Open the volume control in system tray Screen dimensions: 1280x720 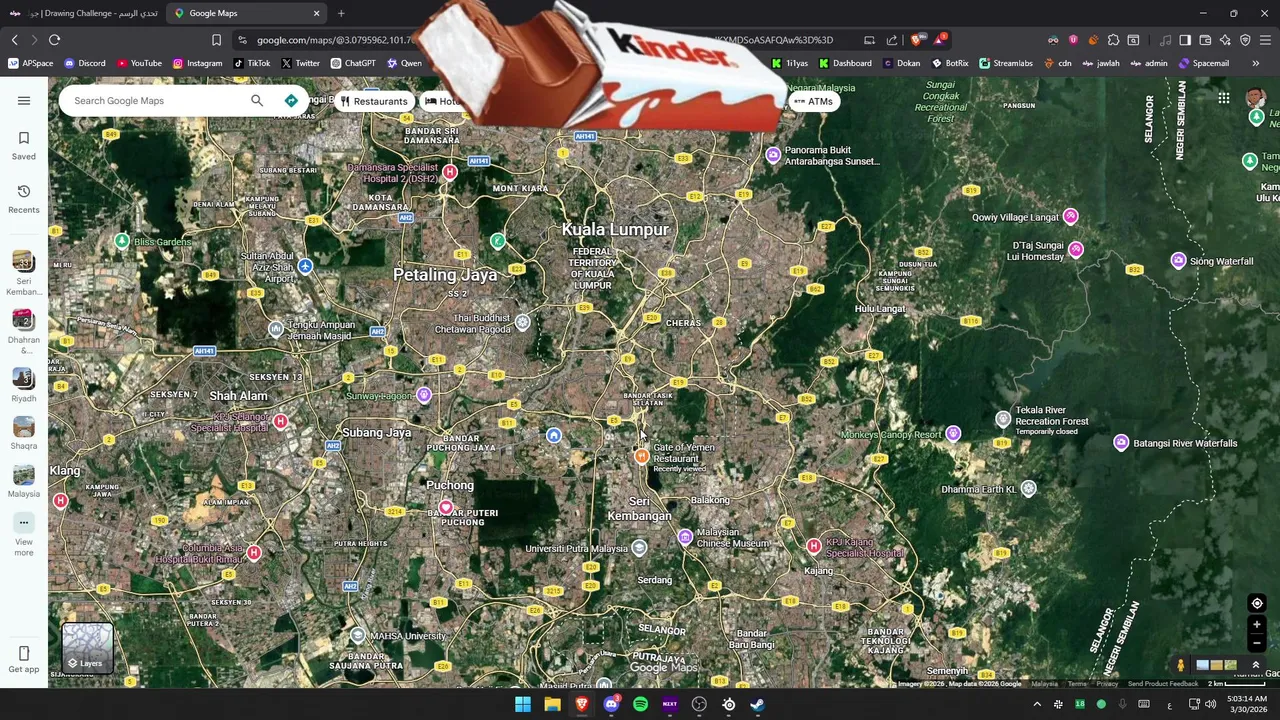tap(1210, 704)
